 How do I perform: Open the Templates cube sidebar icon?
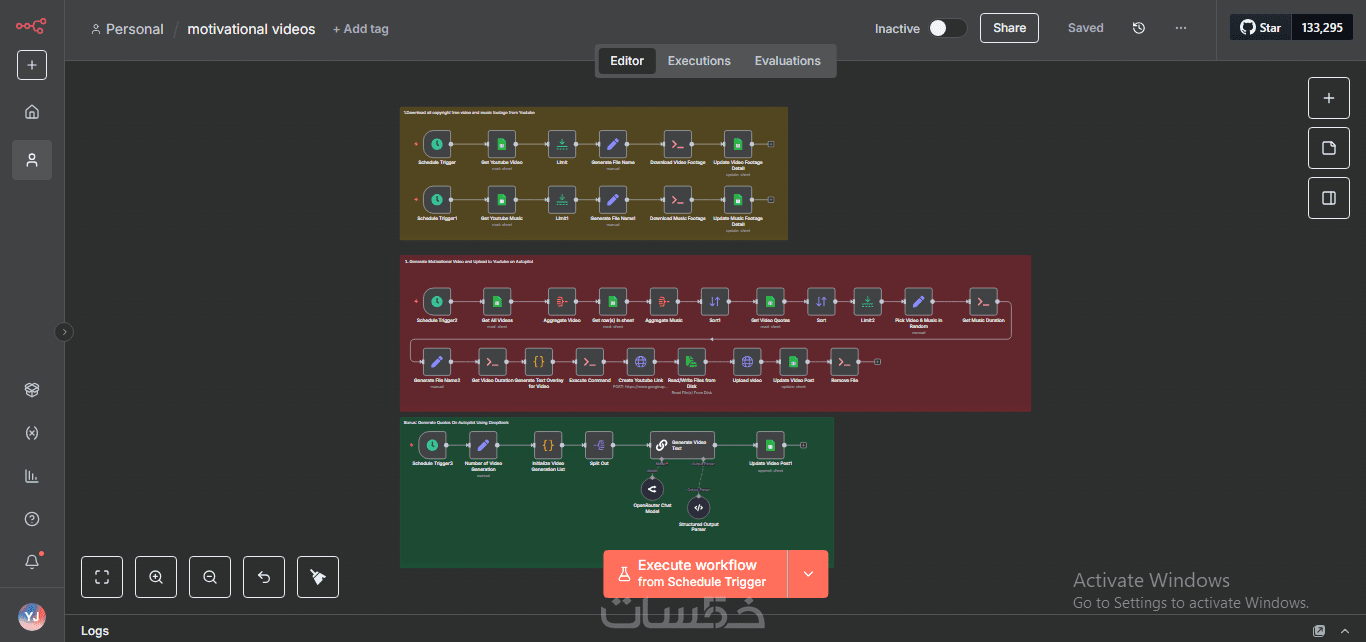[x=32, y=390]
